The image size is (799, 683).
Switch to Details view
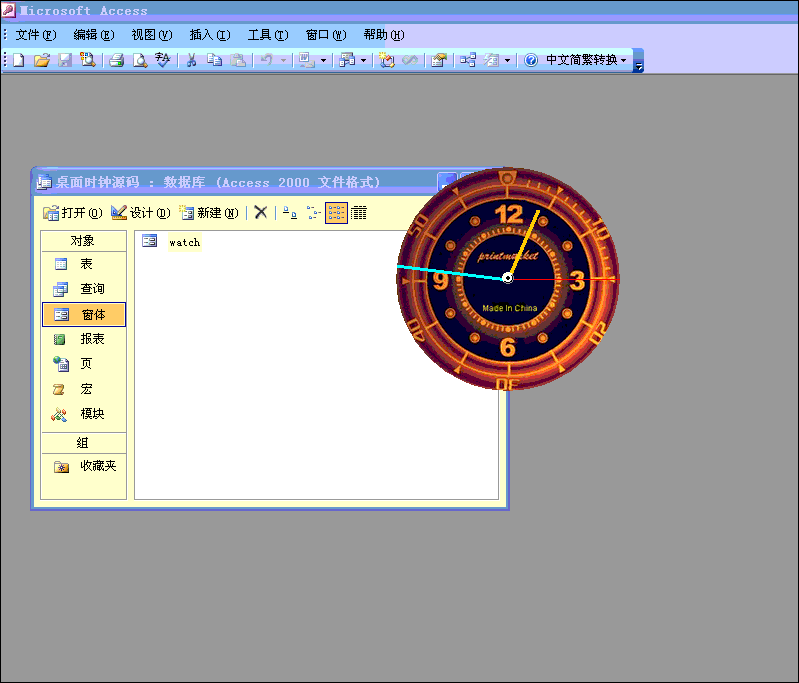click(x=359, y=213)
